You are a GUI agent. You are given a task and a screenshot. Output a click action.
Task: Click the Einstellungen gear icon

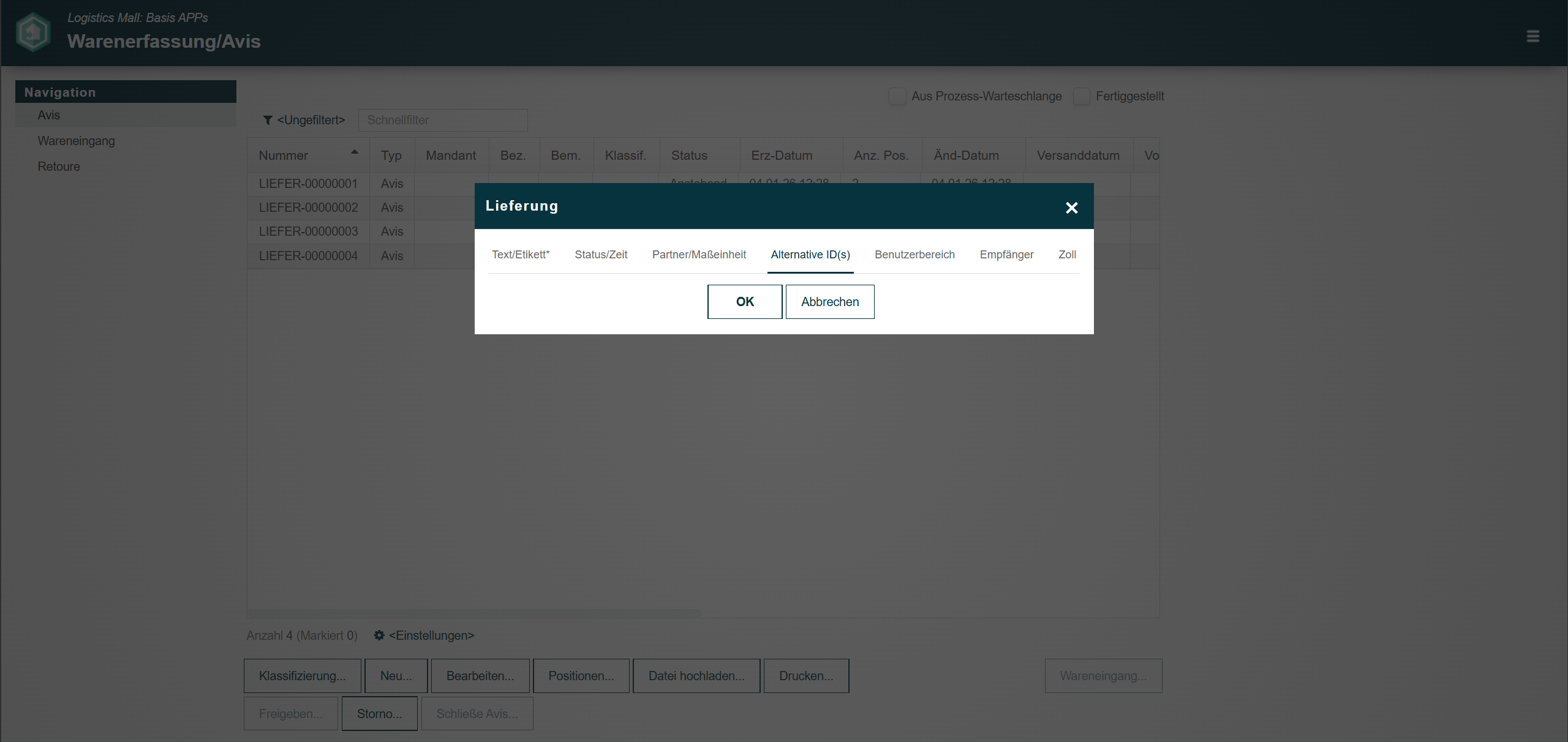[379, 635]
